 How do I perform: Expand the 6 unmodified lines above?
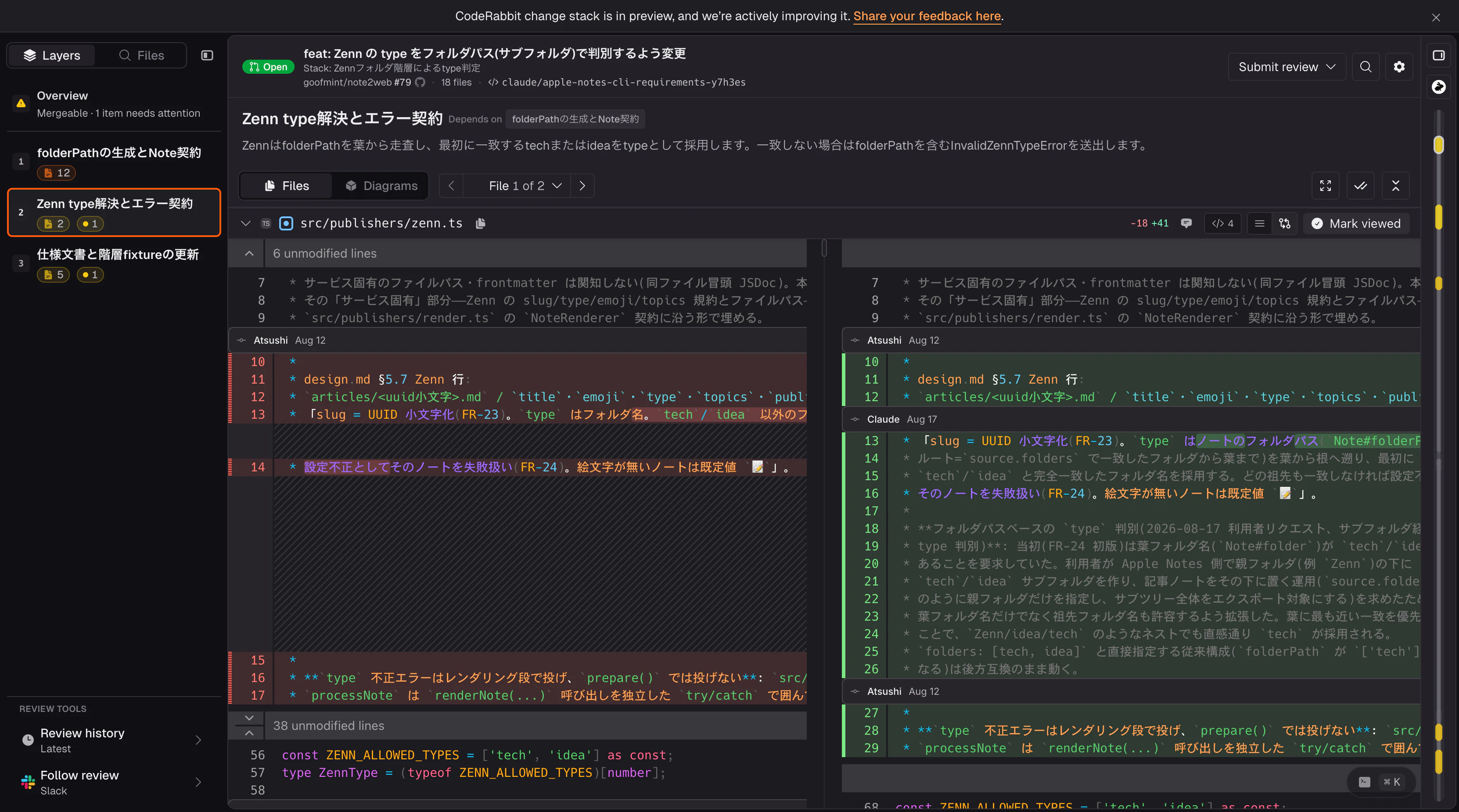click(x=249, y=253)
